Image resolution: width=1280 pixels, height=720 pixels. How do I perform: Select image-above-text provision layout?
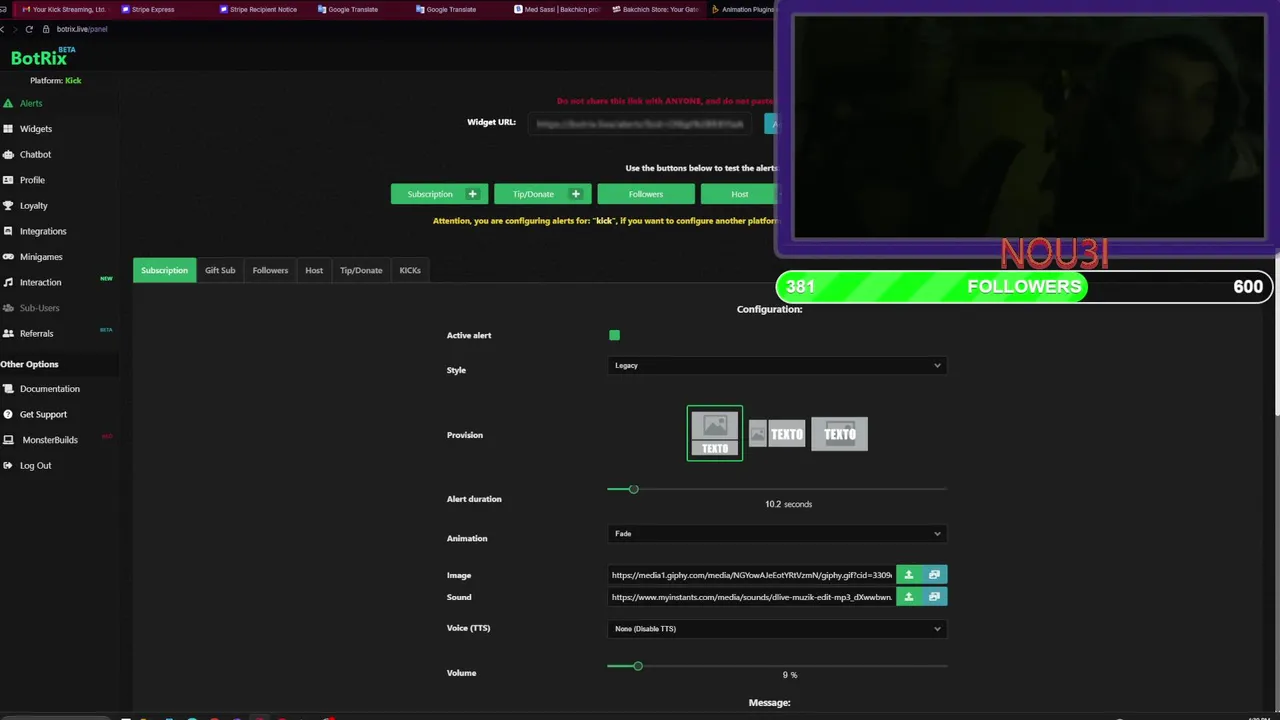(715, 433)
